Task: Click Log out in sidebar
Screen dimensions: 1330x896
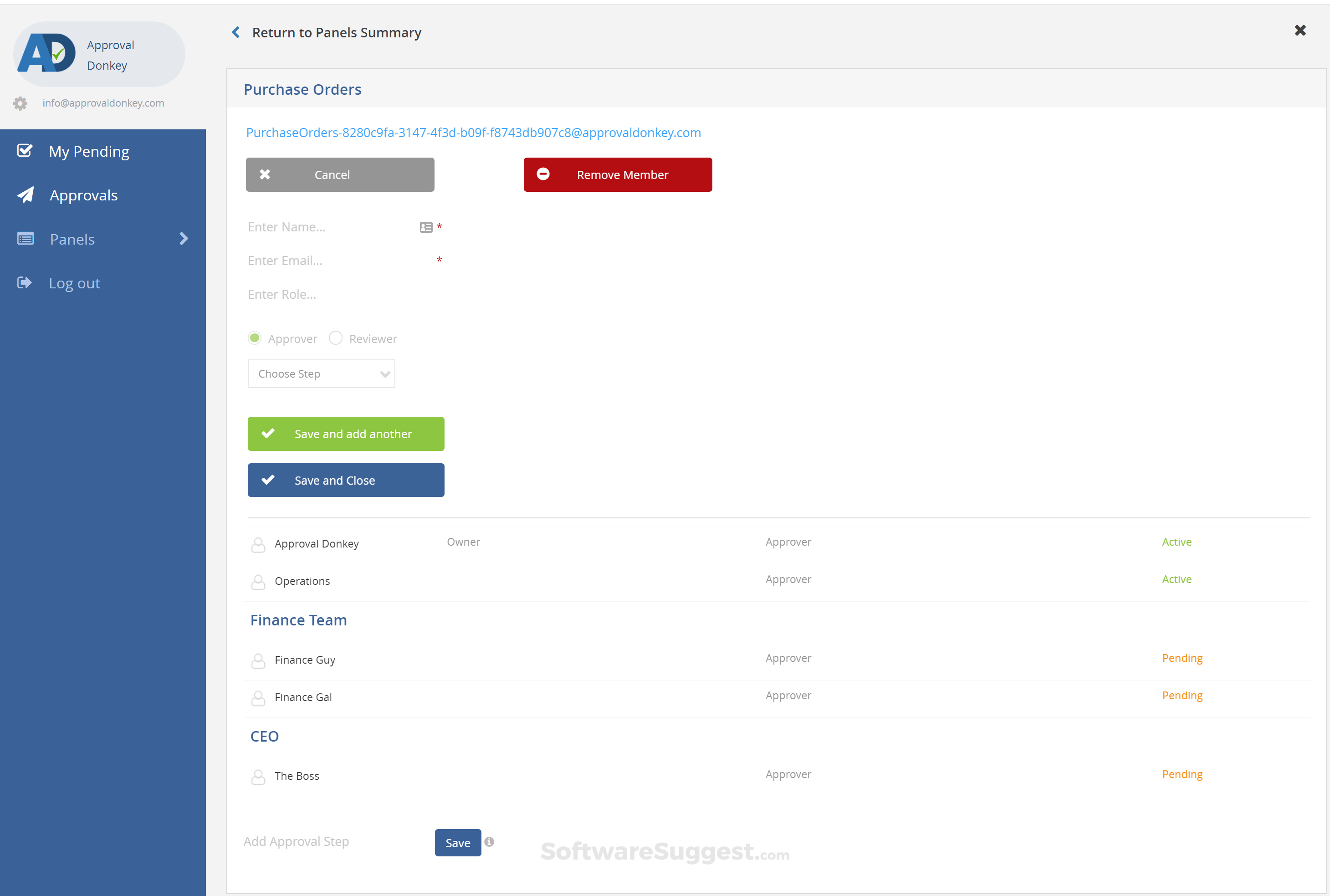Action: 74,283
